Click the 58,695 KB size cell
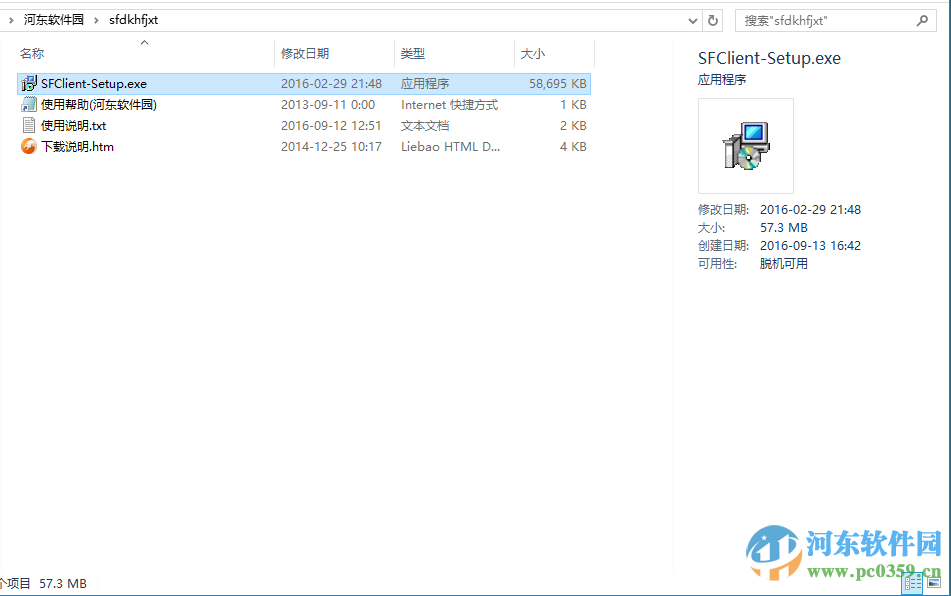 tap(557, 84)
